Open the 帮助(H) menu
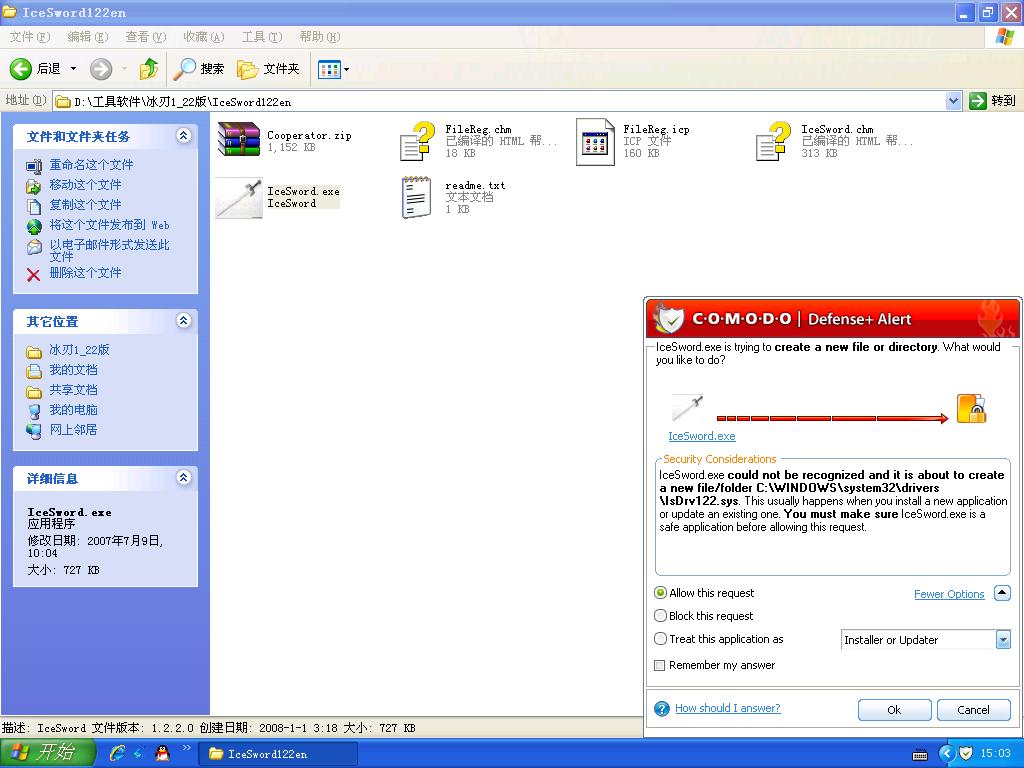The width and height of the screenshot is (1024, 768). tap(320, 37)
